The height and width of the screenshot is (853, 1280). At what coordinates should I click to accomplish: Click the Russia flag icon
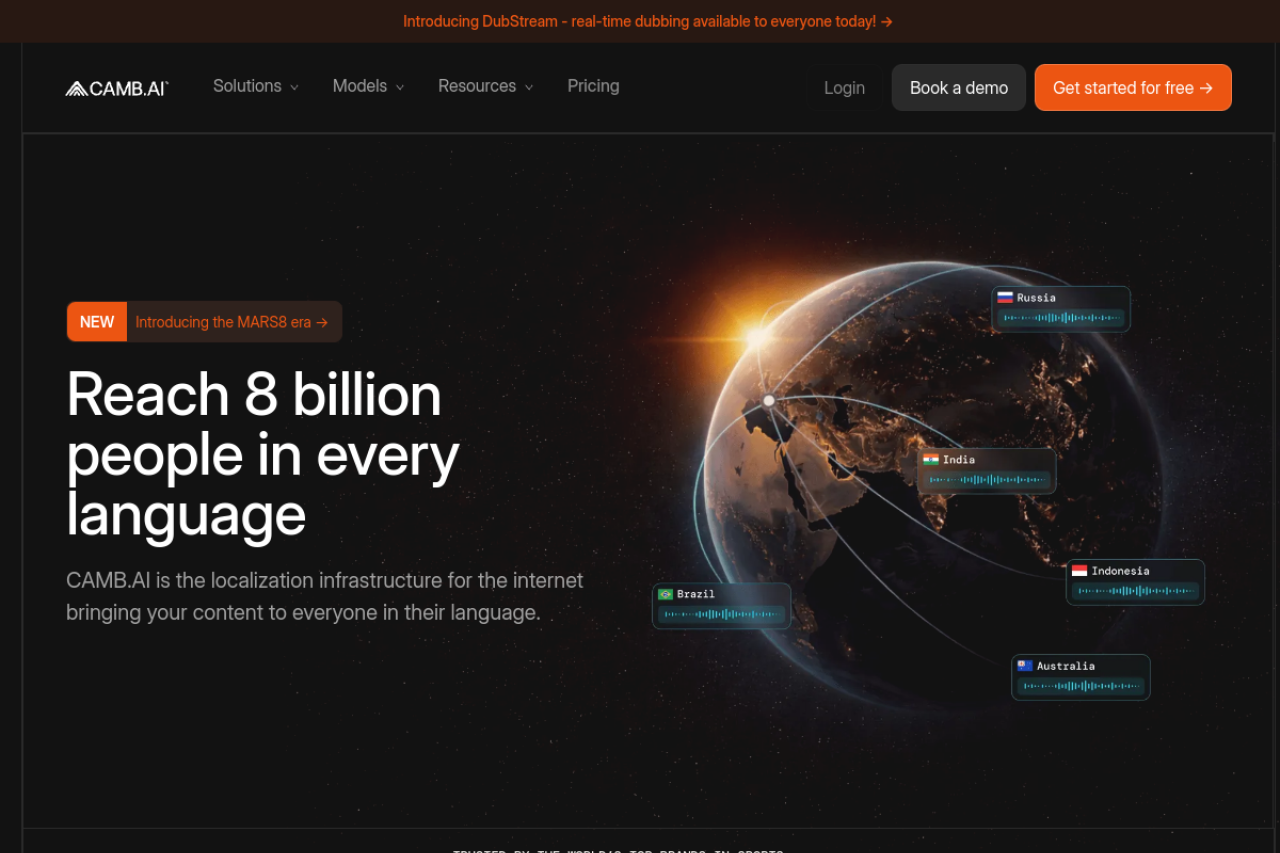point(1005,297)
